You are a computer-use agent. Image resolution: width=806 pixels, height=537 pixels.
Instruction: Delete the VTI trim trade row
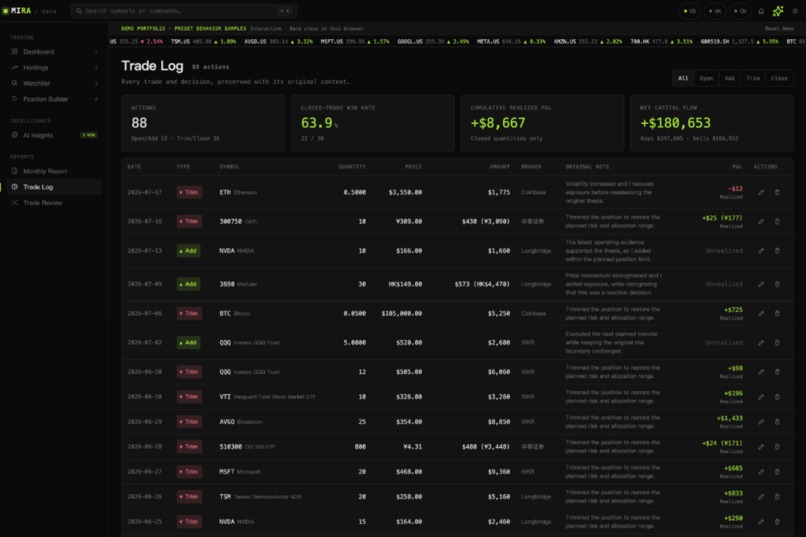(x=777, y=397)
